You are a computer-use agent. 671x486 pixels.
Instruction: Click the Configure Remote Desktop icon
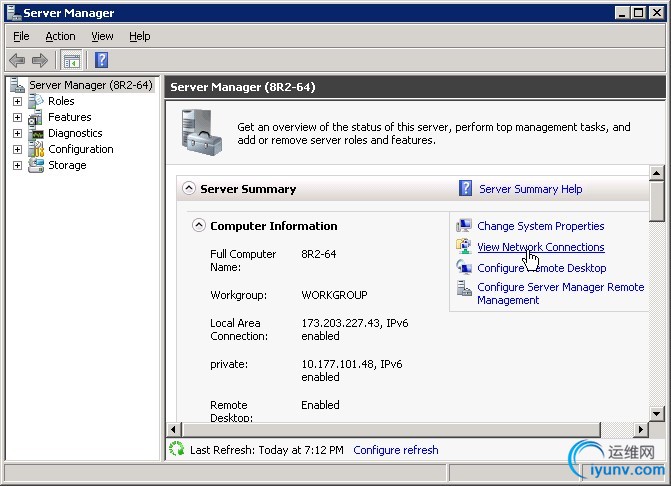[x=464, y=267]
